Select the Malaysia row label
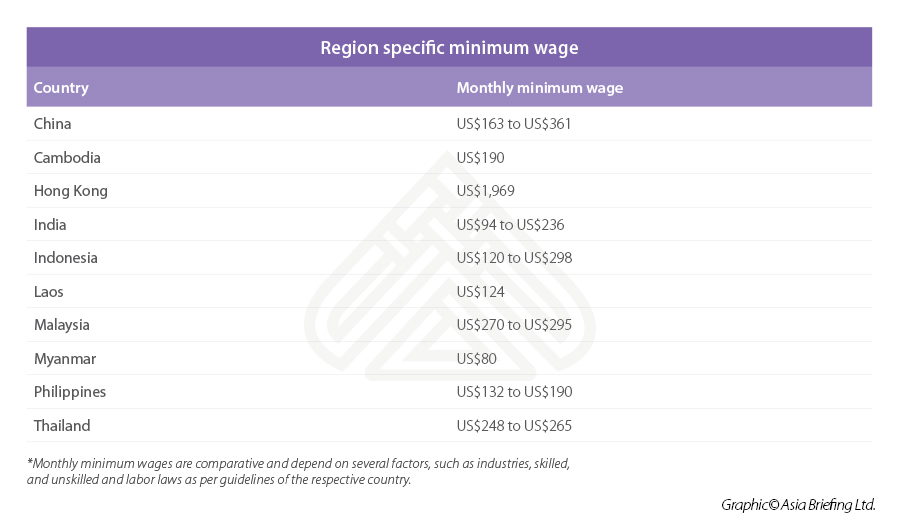900x530 pixels. [61, 325]
